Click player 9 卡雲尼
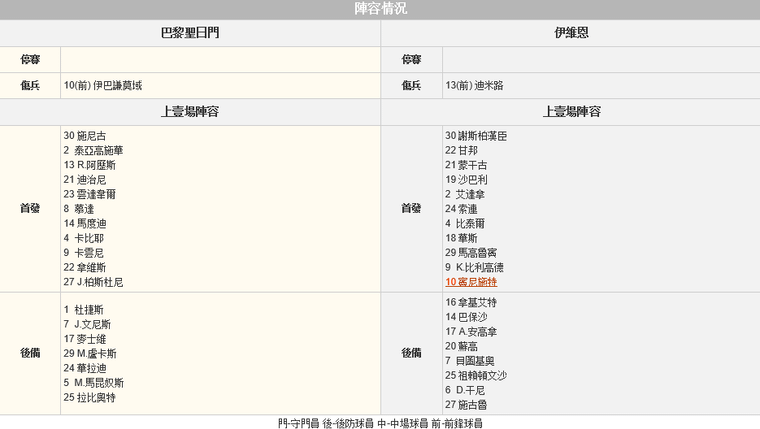The image size is (760, 429). (83, 253)
